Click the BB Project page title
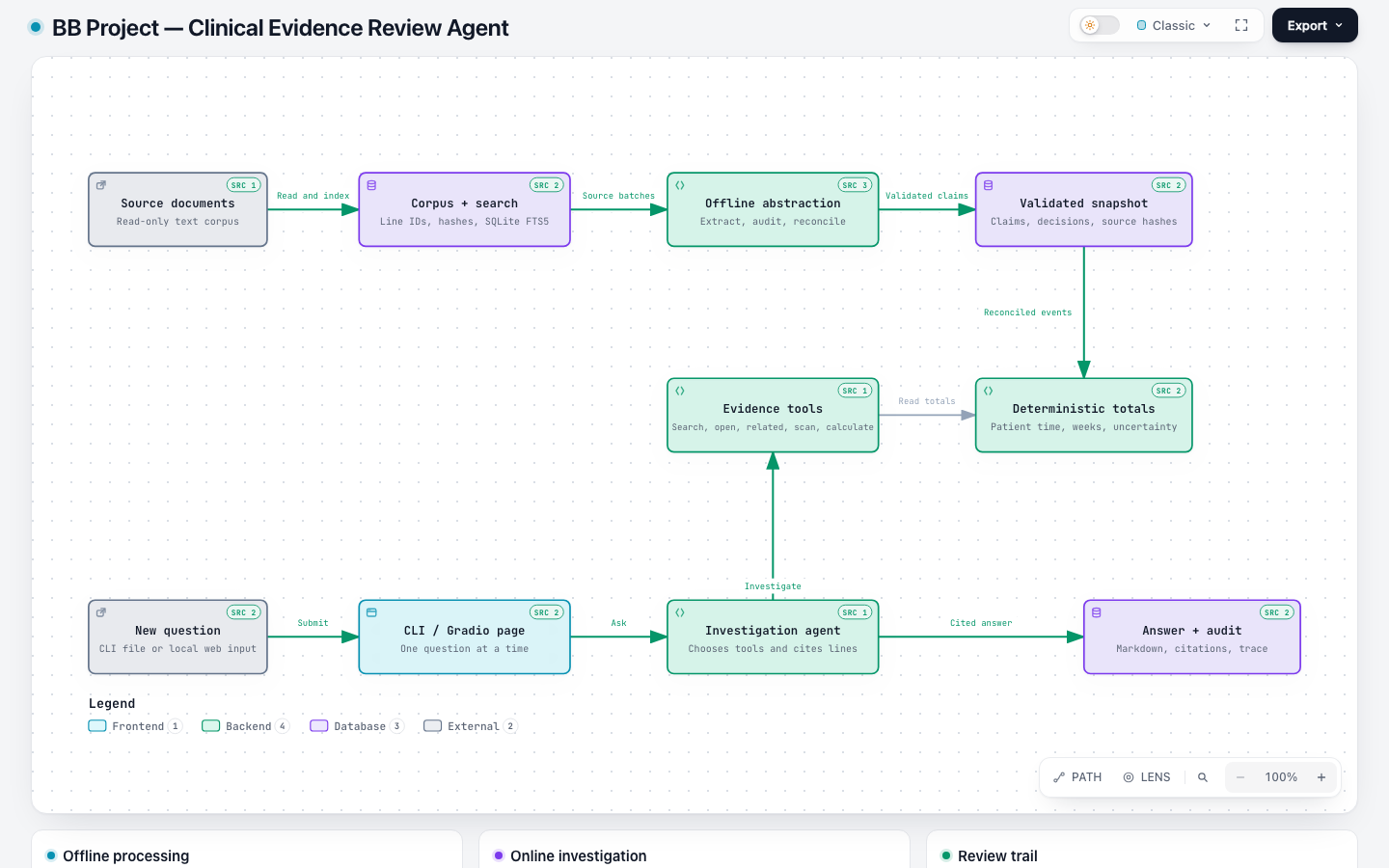 [280, 28]
